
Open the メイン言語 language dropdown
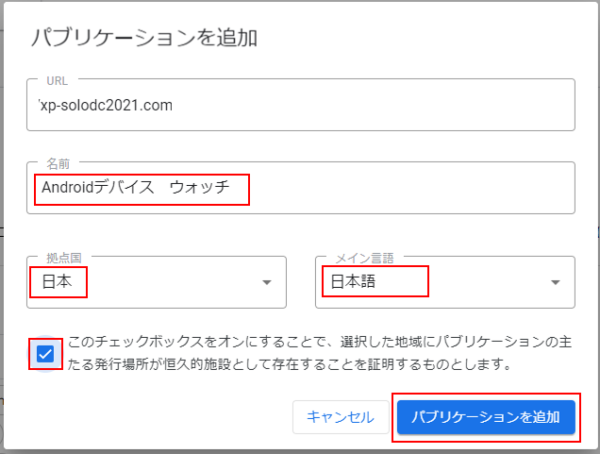(x=445, y=283)
